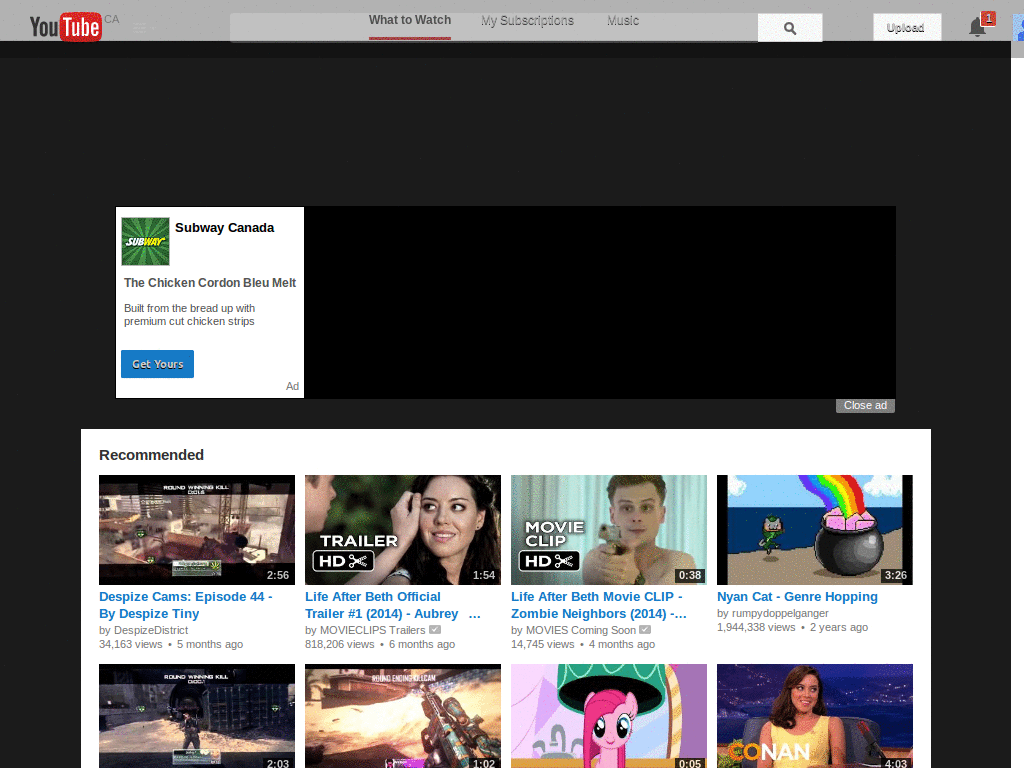Play the Zombie Neighbors movie clip thumbnail
The image size is (1024, 768).
click(x=609, y=530)
